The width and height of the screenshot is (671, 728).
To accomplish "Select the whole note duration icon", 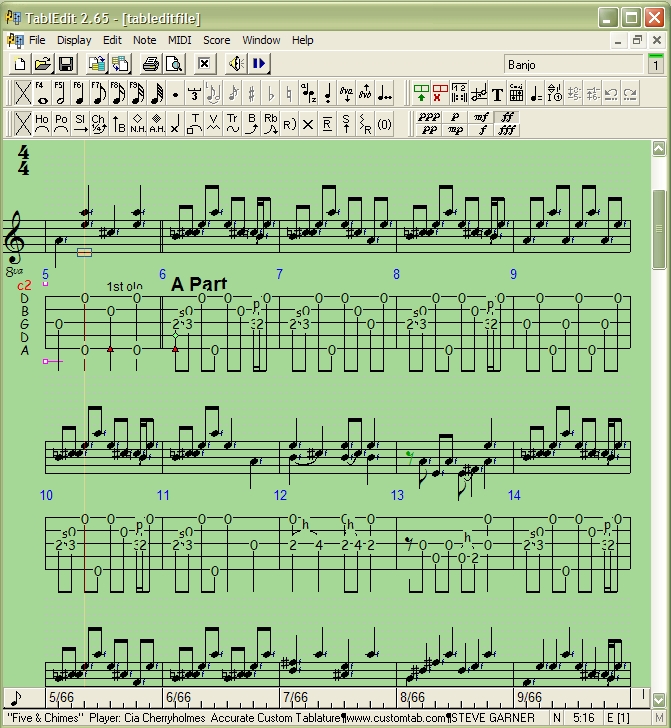I will pyautogui.click(x=41, y=93).
